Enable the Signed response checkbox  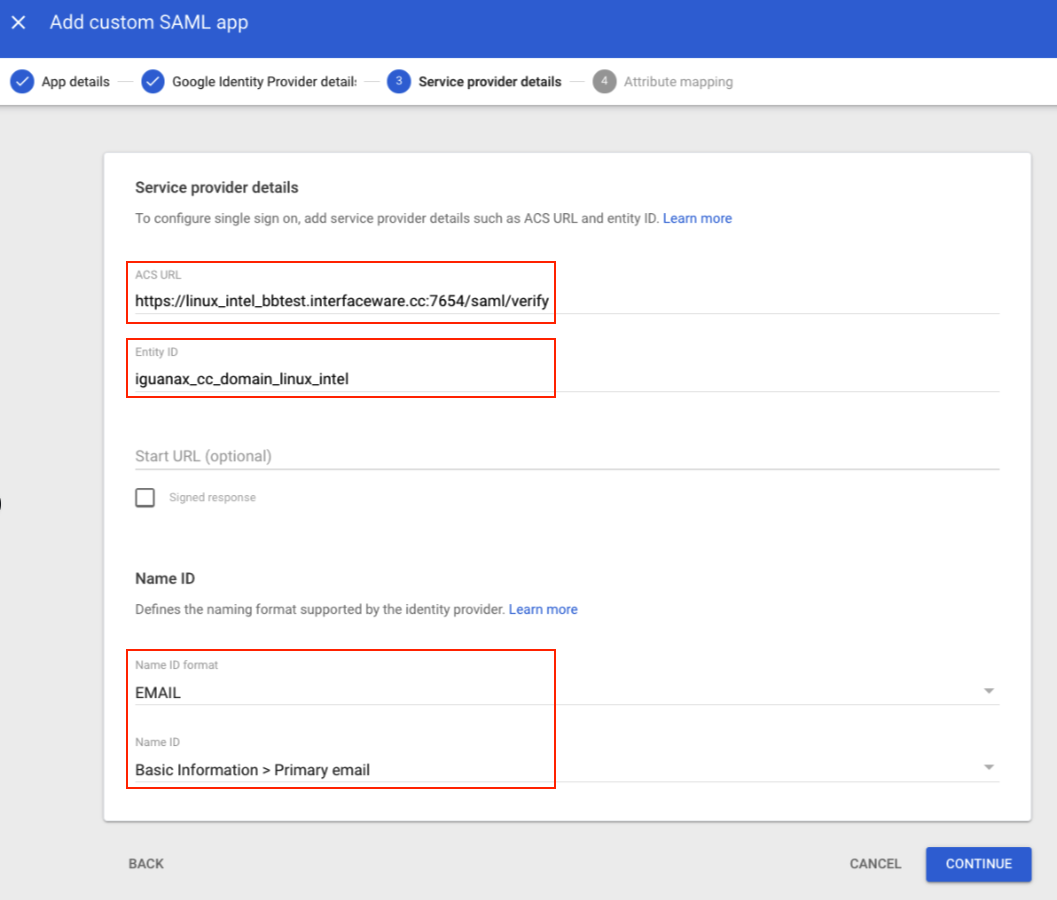146,497
